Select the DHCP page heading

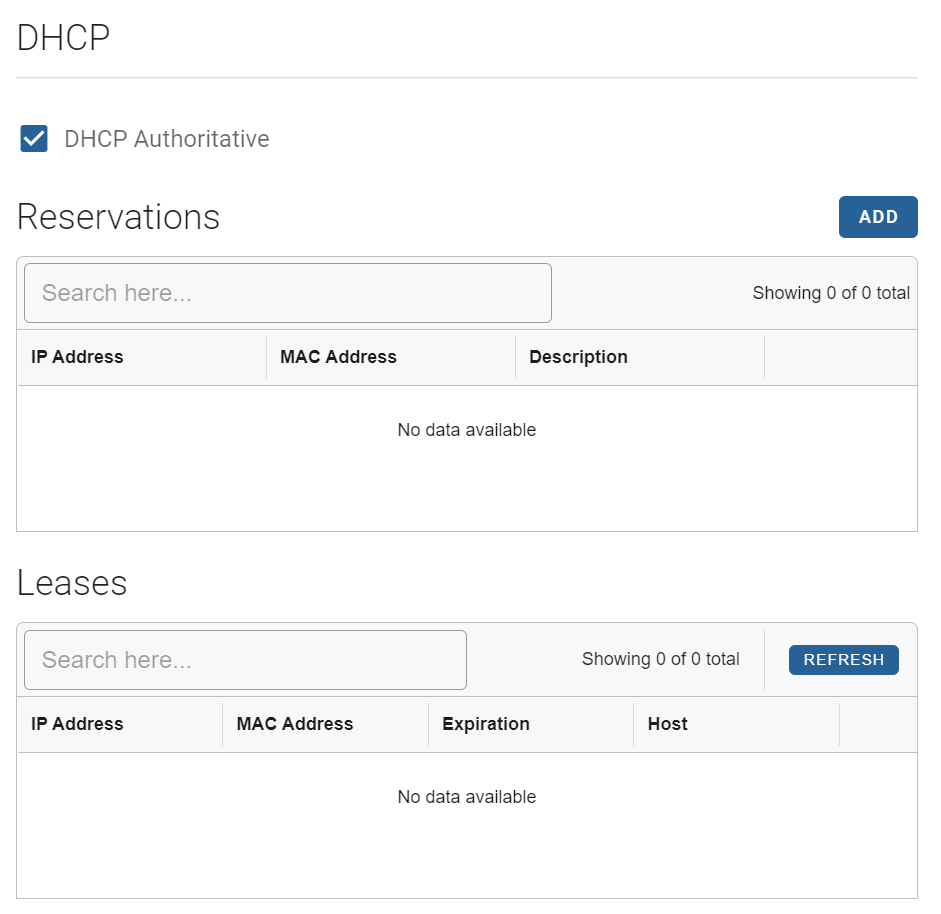click(x=61, y=37)
